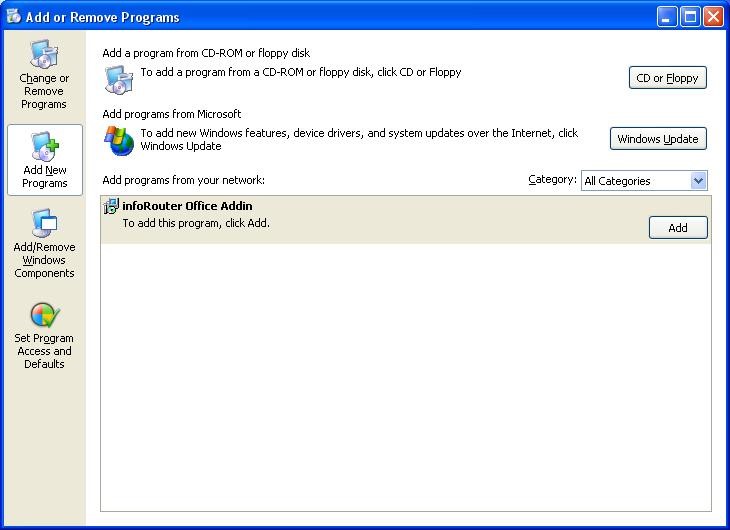
Task: Click the CD-ROM or floppy disk instruction text
Action: [301, 72]
